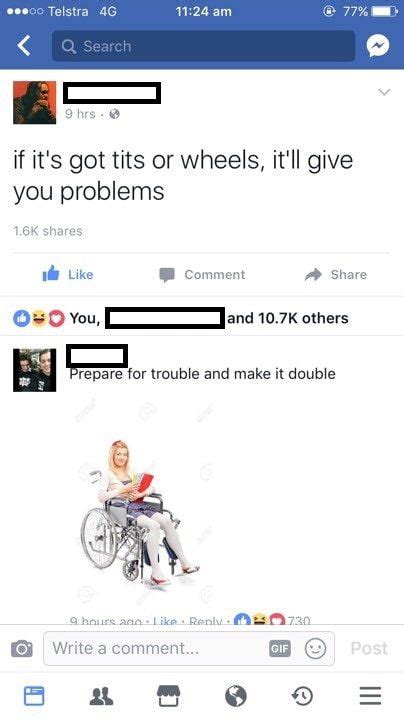The width and height of the screenshot is (404, 720).
Task: Open the emoji smiley picker
Action: point(315,648)
